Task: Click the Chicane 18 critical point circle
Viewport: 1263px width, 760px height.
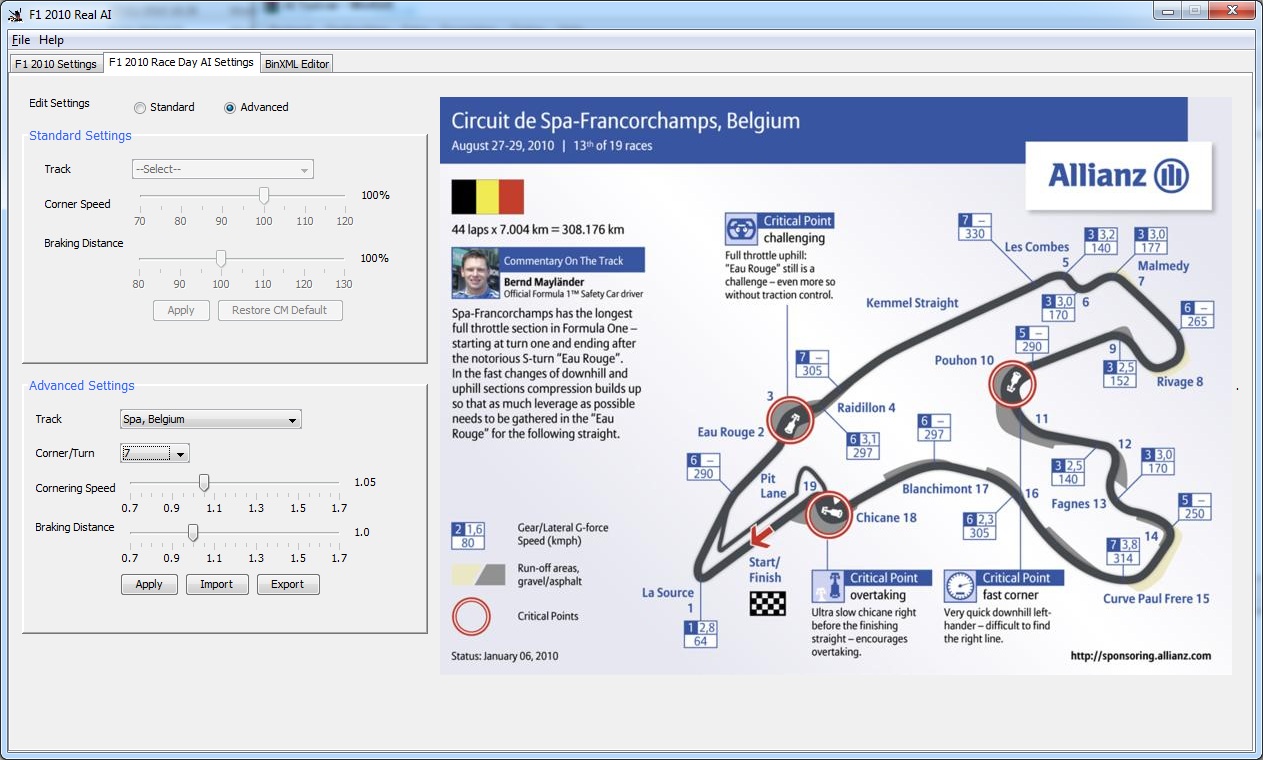Action: 829,516
